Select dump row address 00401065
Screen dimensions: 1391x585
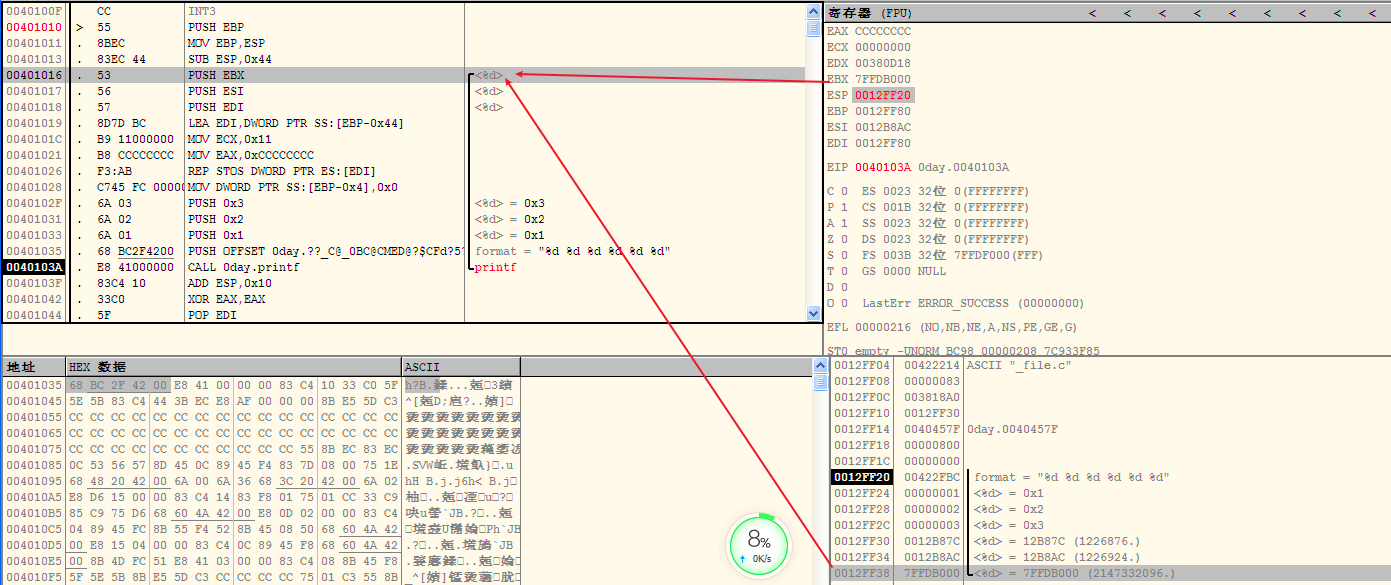[35, 433]
